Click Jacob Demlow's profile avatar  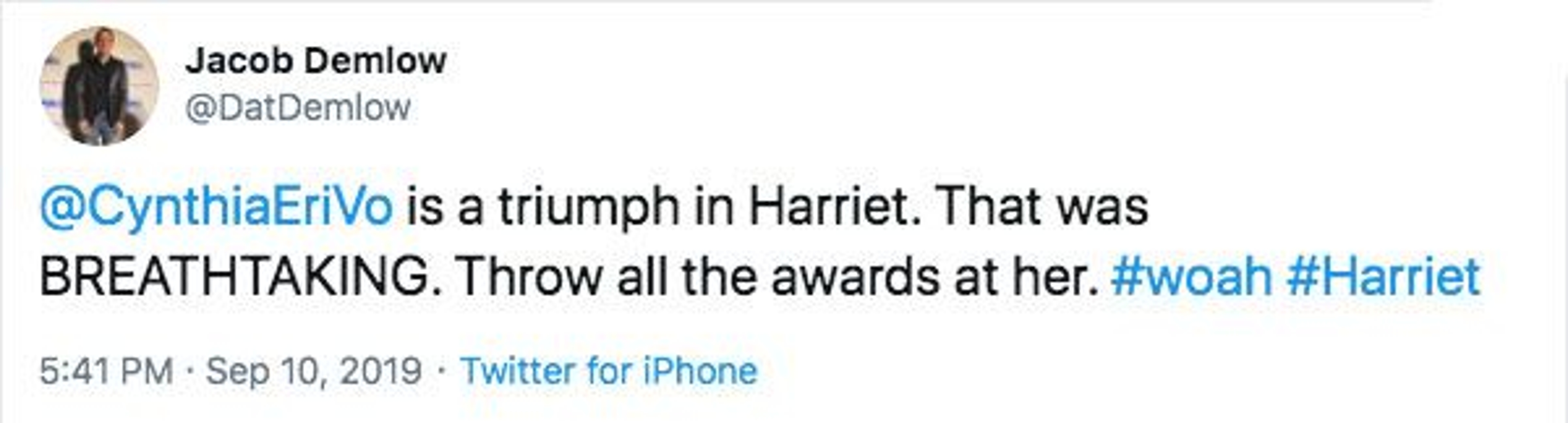[x=99, y=86]
